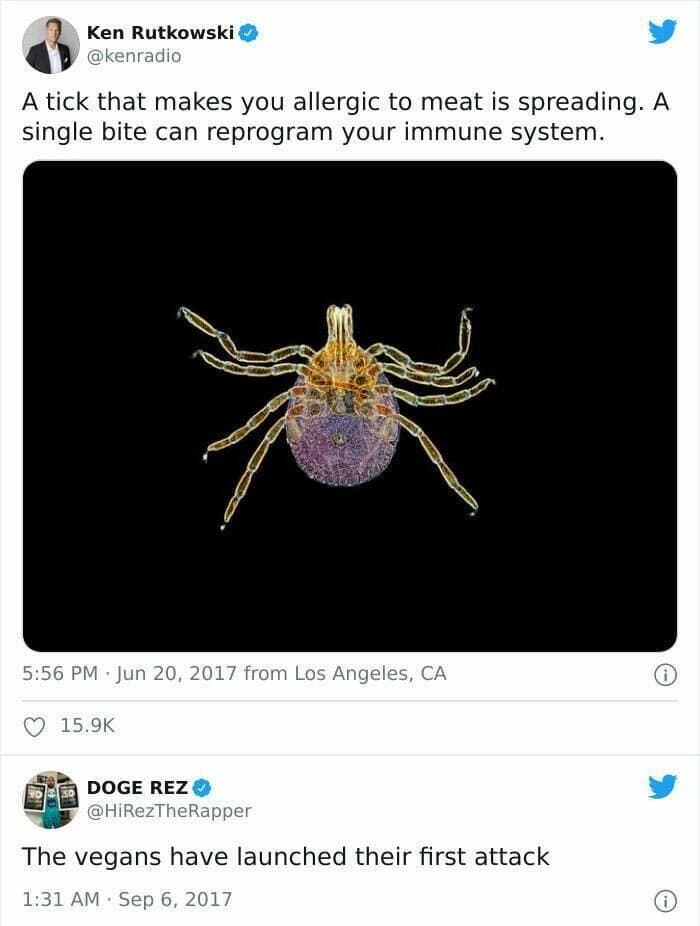Open Ken Rutkowski display name link
Image resolution: width=700 pixels, height=926 pixels.
(x=160, y=32)
